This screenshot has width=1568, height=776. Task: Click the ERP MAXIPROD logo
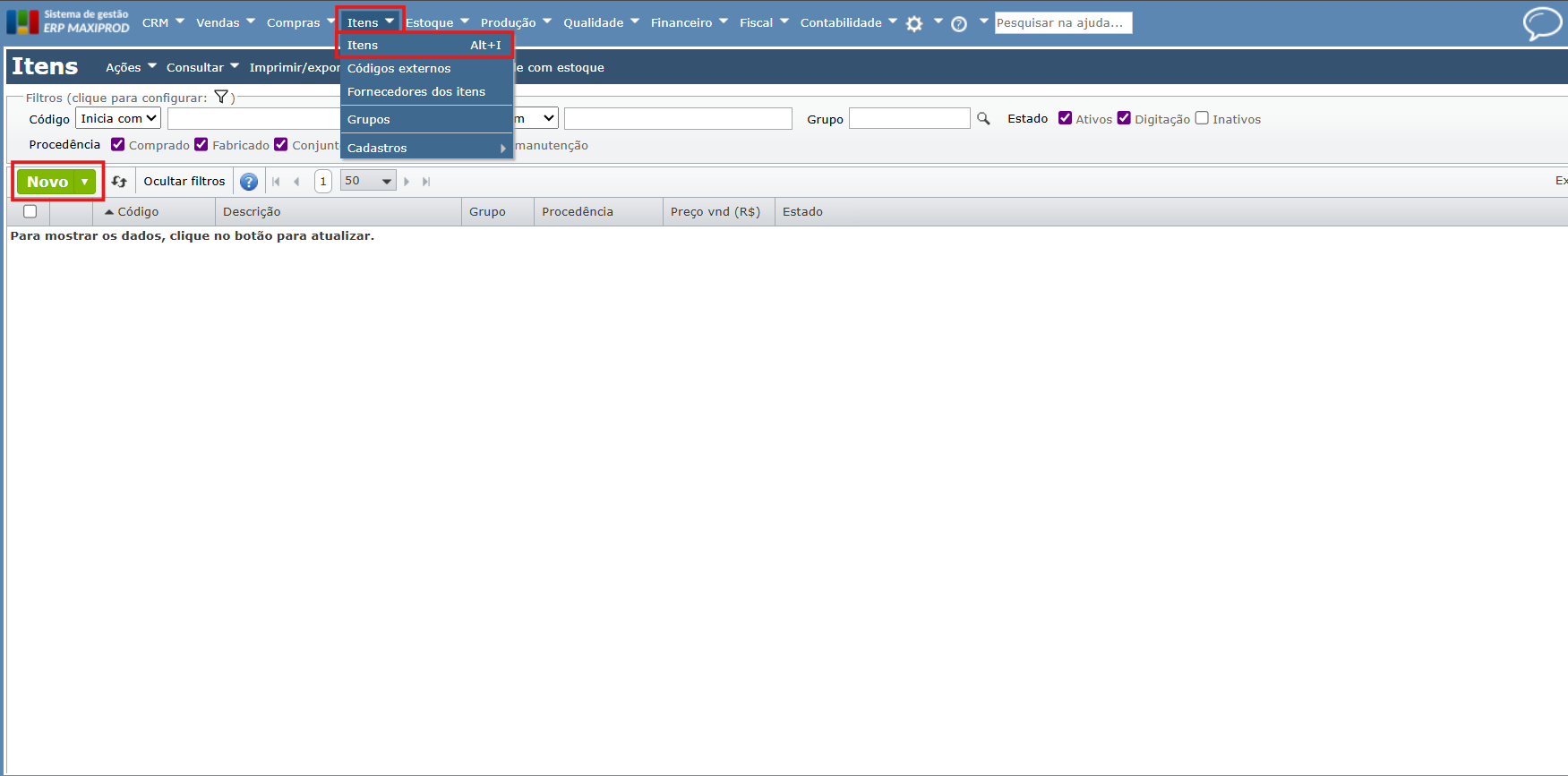coord(68,21)
